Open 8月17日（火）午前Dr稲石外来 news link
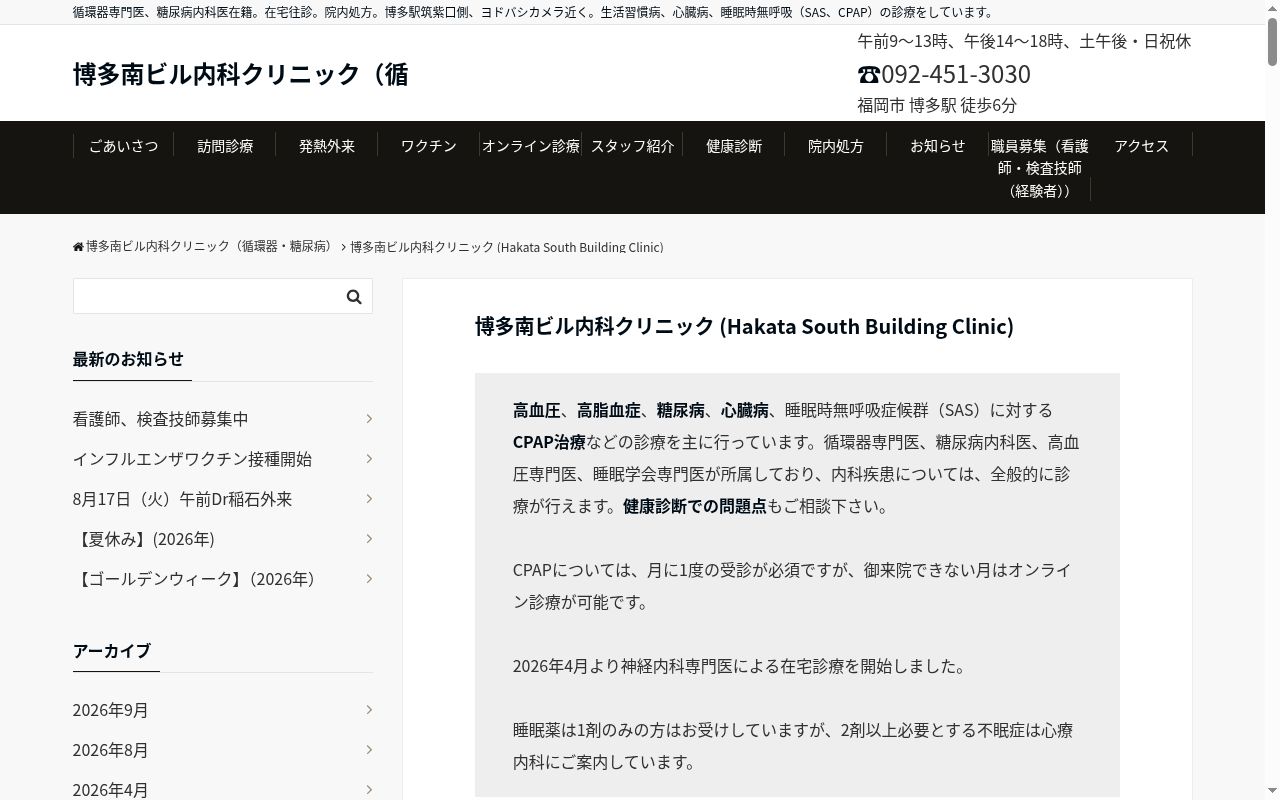Image resolution: width=1280 pixels, height=800 pixels. click(x=182, y=498)
